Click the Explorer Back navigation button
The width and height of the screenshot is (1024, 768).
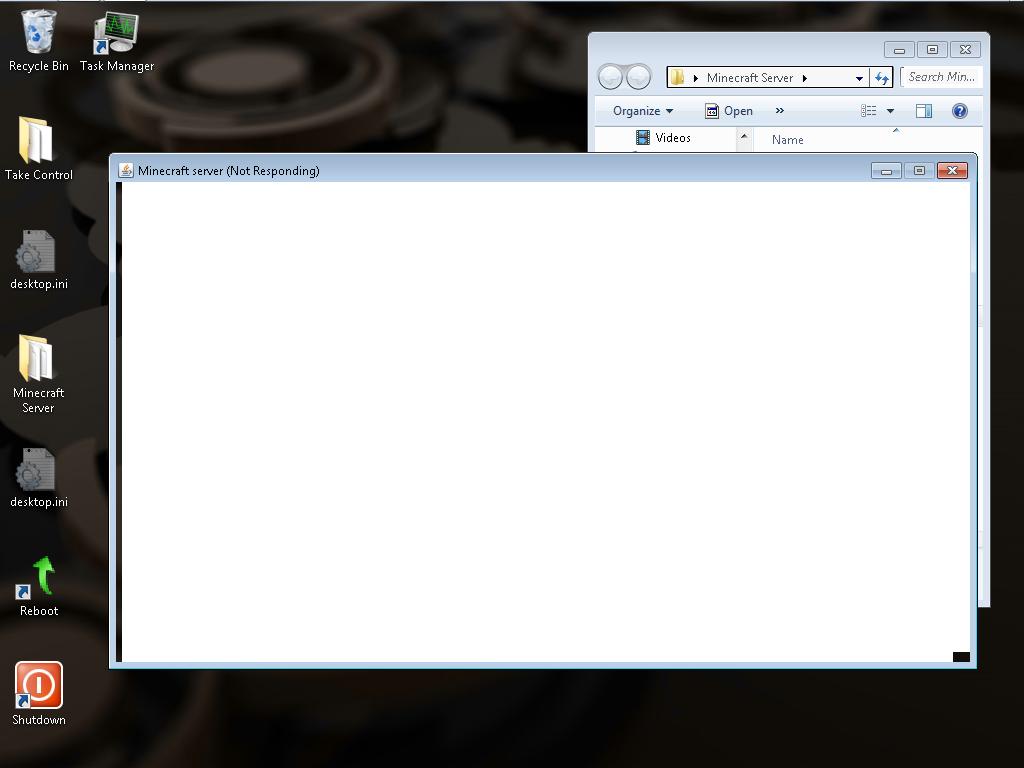(611, 77)
